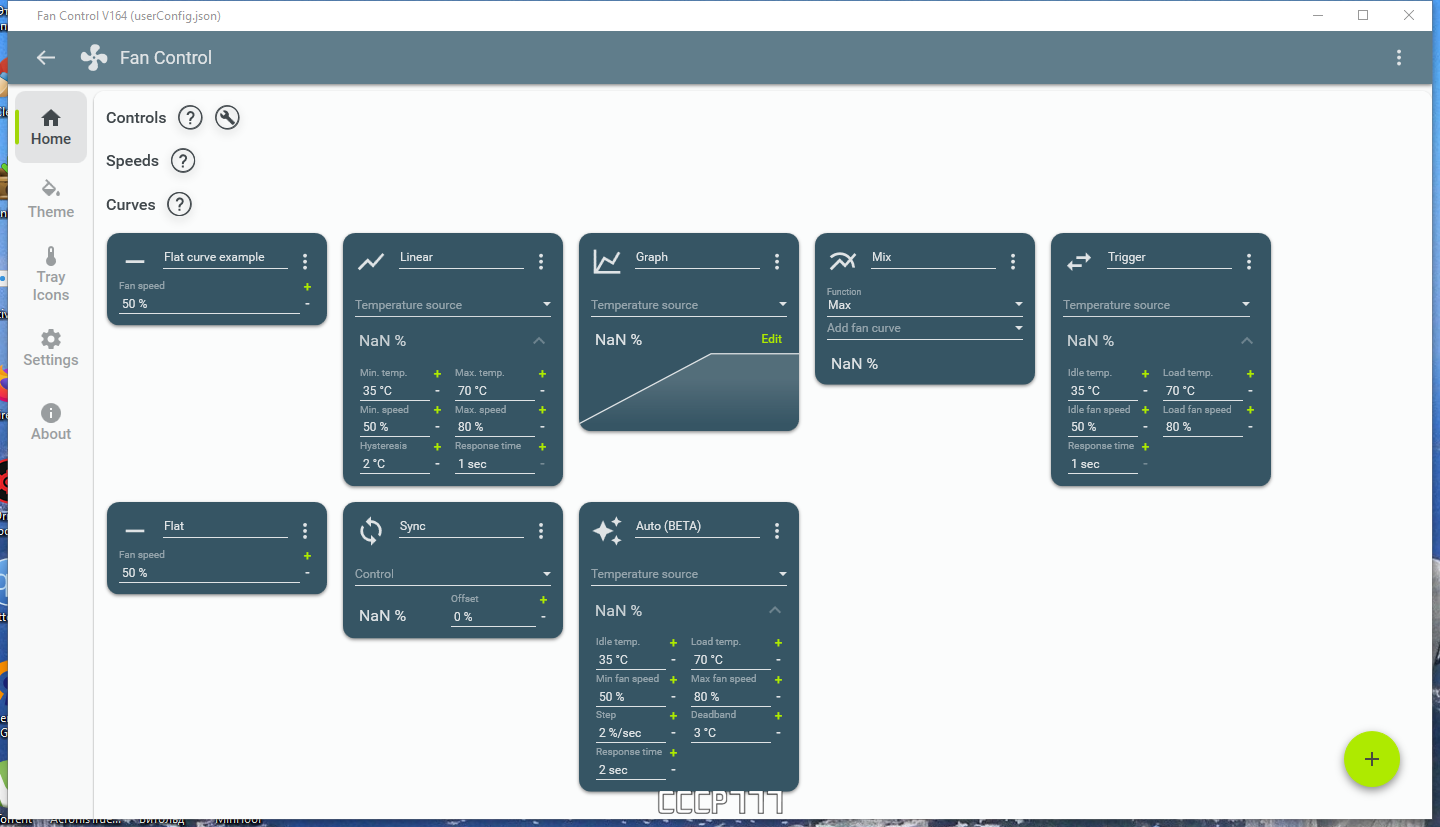The height and width of the screenshot is (827, 1440).
Task: Edit Sync Offset percentage field
Action: [x=493, y=617]
